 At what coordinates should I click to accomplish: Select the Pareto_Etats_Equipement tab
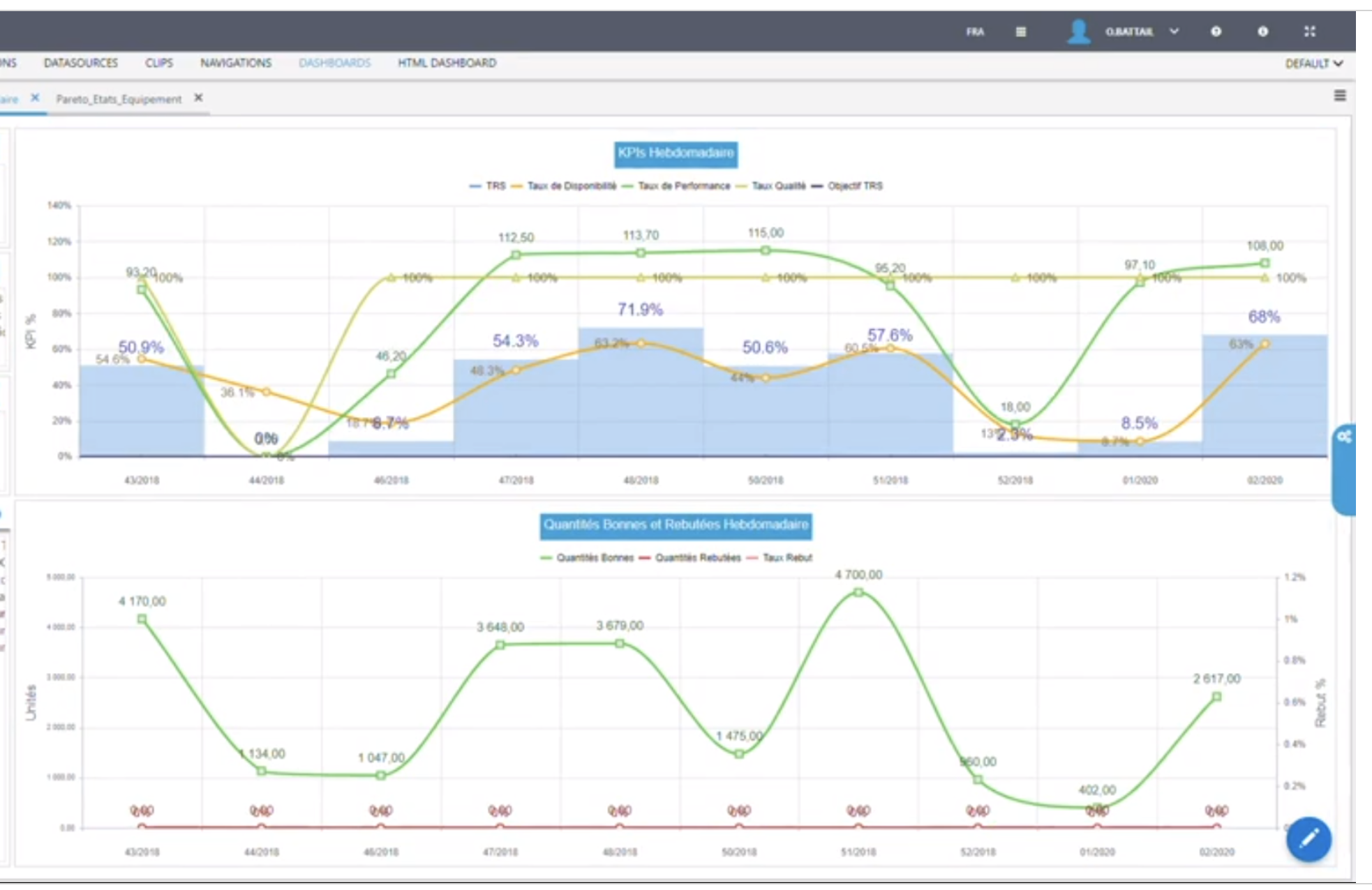point(120,98)
